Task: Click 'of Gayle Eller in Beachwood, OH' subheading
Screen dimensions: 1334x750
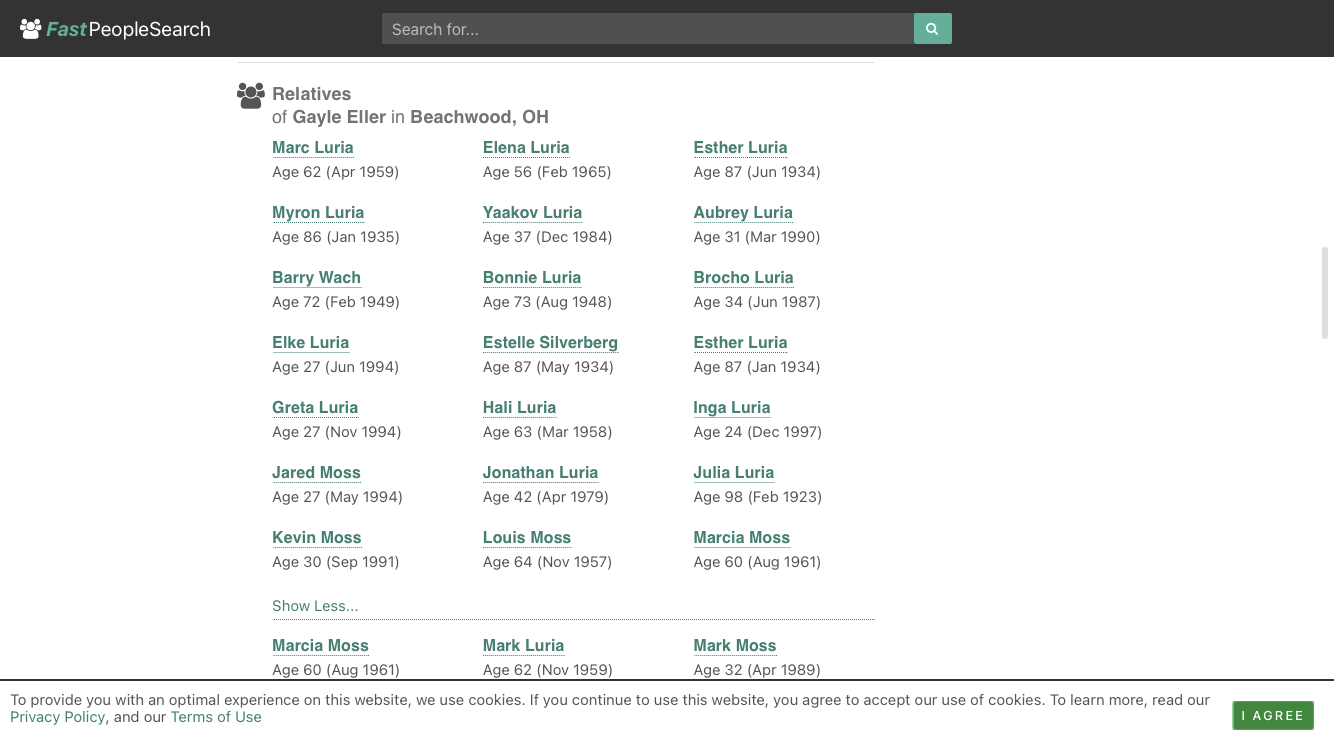Action: click(410, 117)
